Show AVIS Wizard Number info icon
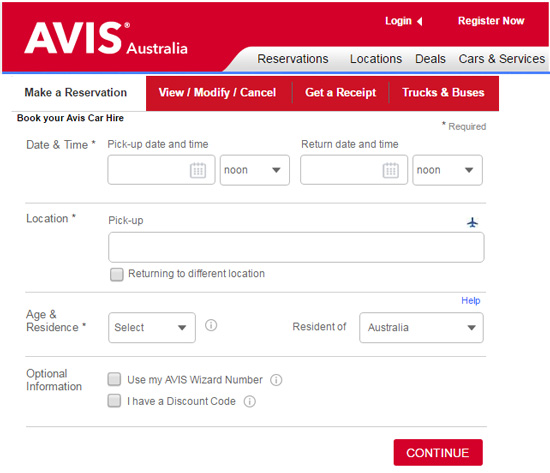 (x=276, y=380)
